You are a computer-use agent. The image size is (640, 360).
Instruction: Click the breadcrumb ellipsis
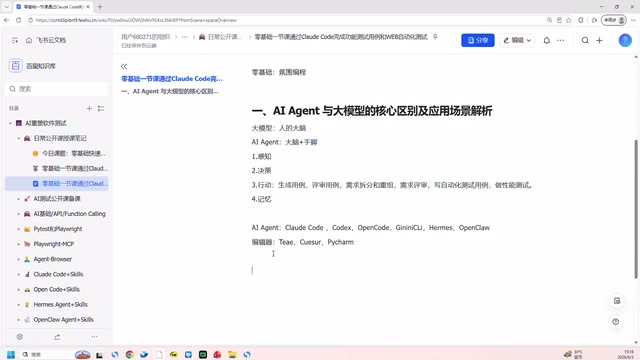tap(184, 37)
